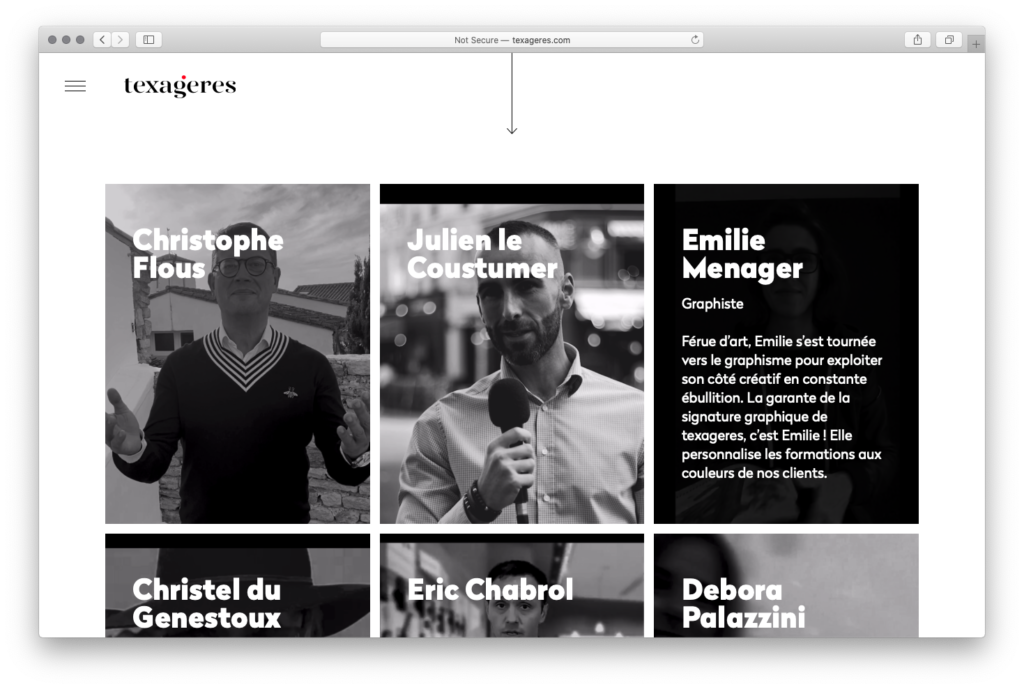Click the "Graphiste" job title text
Image resolution: width=1024 pixels, height=689 pixels.
pos(712,304)
